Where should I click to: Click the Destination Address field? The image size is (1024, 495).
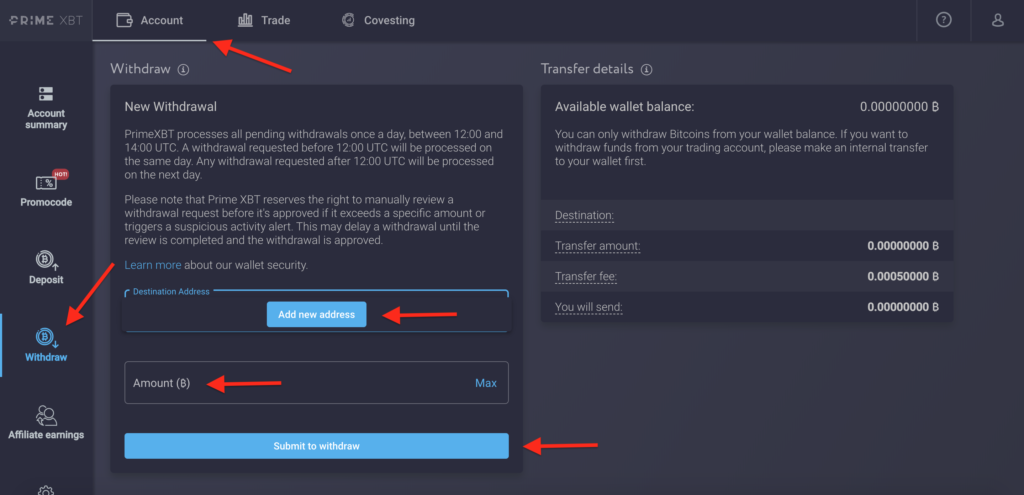click(316, 311)
